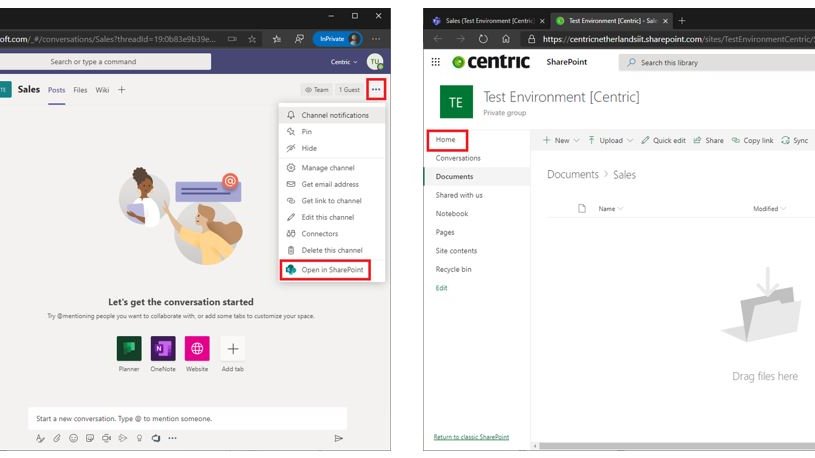Click the 1 Guest button
The width and height of the screenshot is (815, 458).
pyautogui.click(x=349, y=89)
